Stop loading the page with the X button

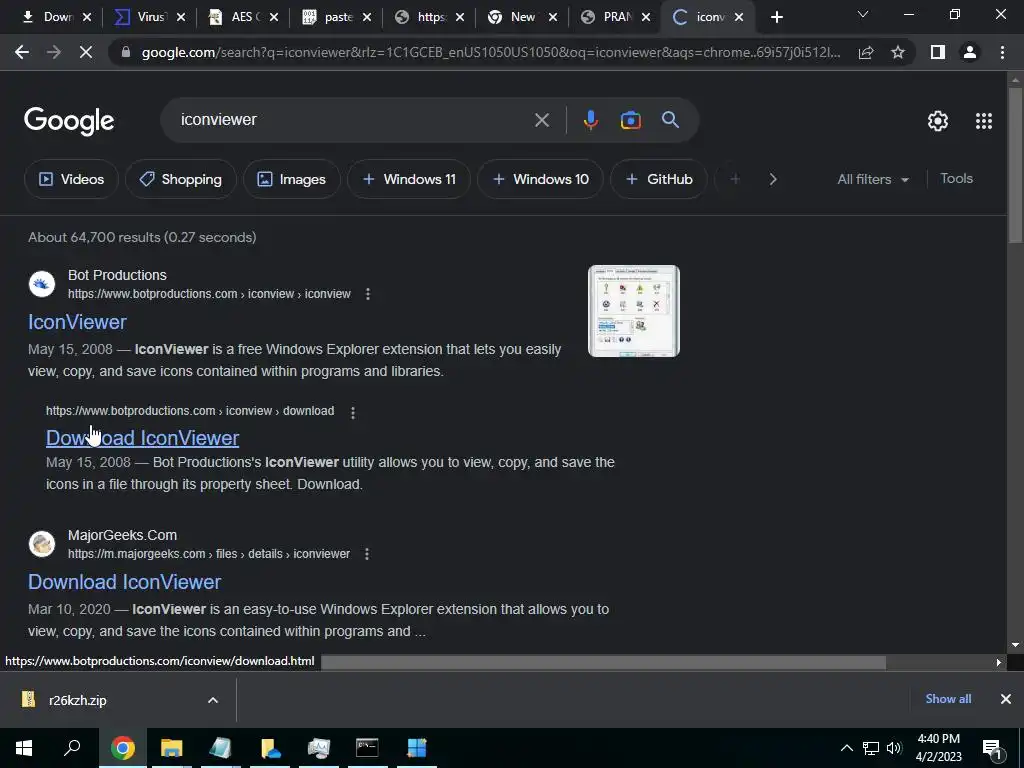tap(86, 52)
